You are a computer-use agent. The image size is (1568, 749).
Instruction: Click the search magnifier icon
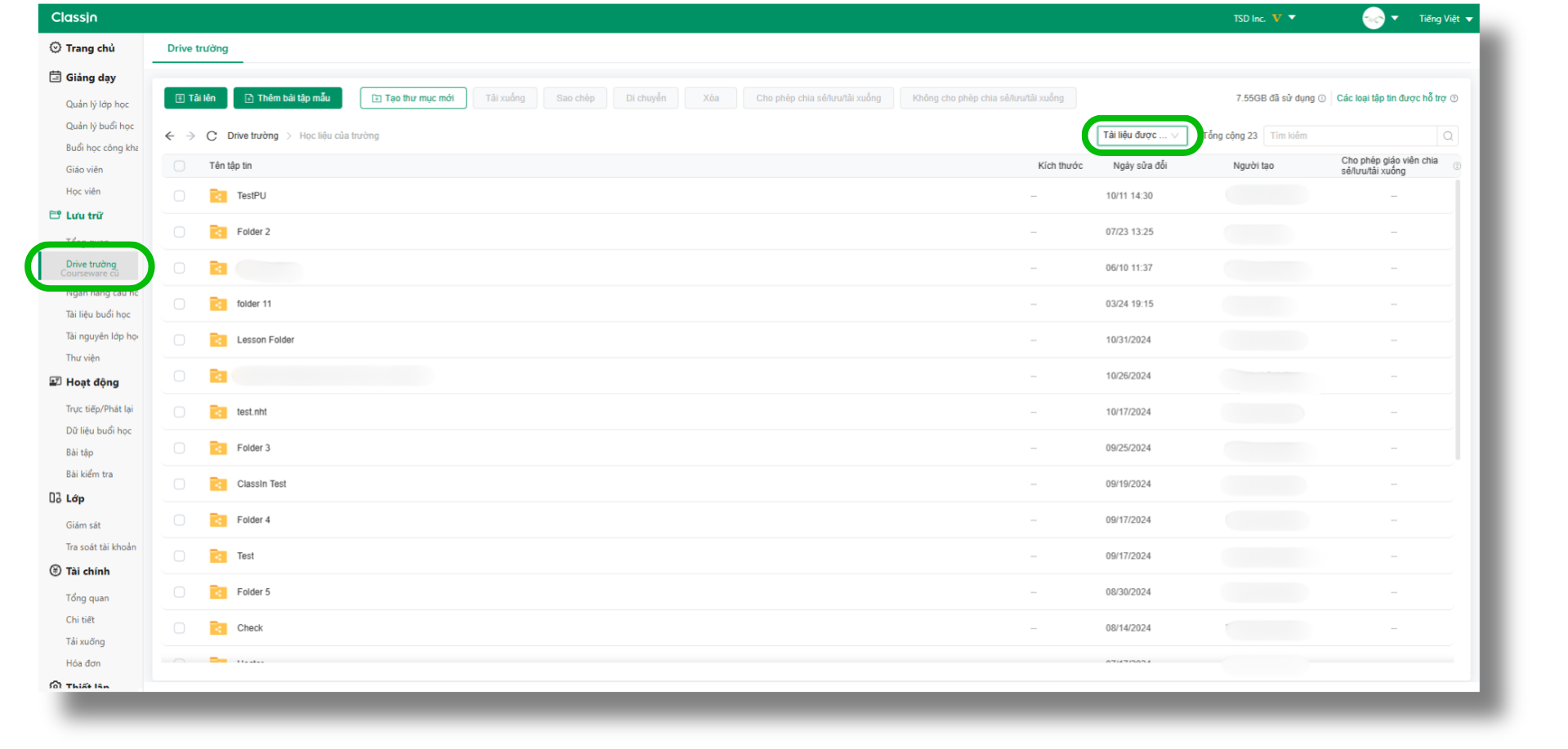tap(1447, 136)
